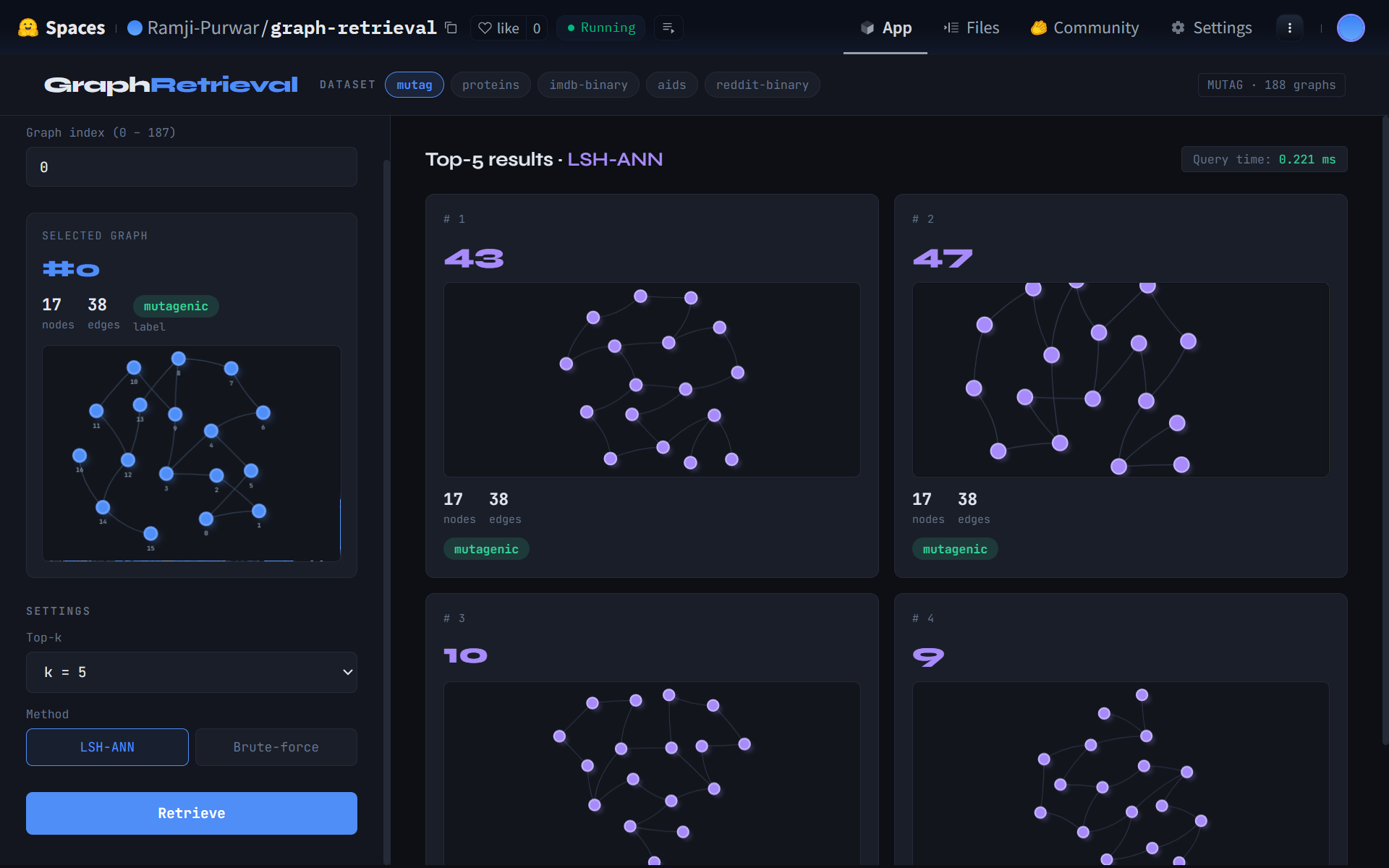The image size is (1389, 868).
Task: Click the Hugging Face Spaces logo
Action: click(x=27, y=27)
